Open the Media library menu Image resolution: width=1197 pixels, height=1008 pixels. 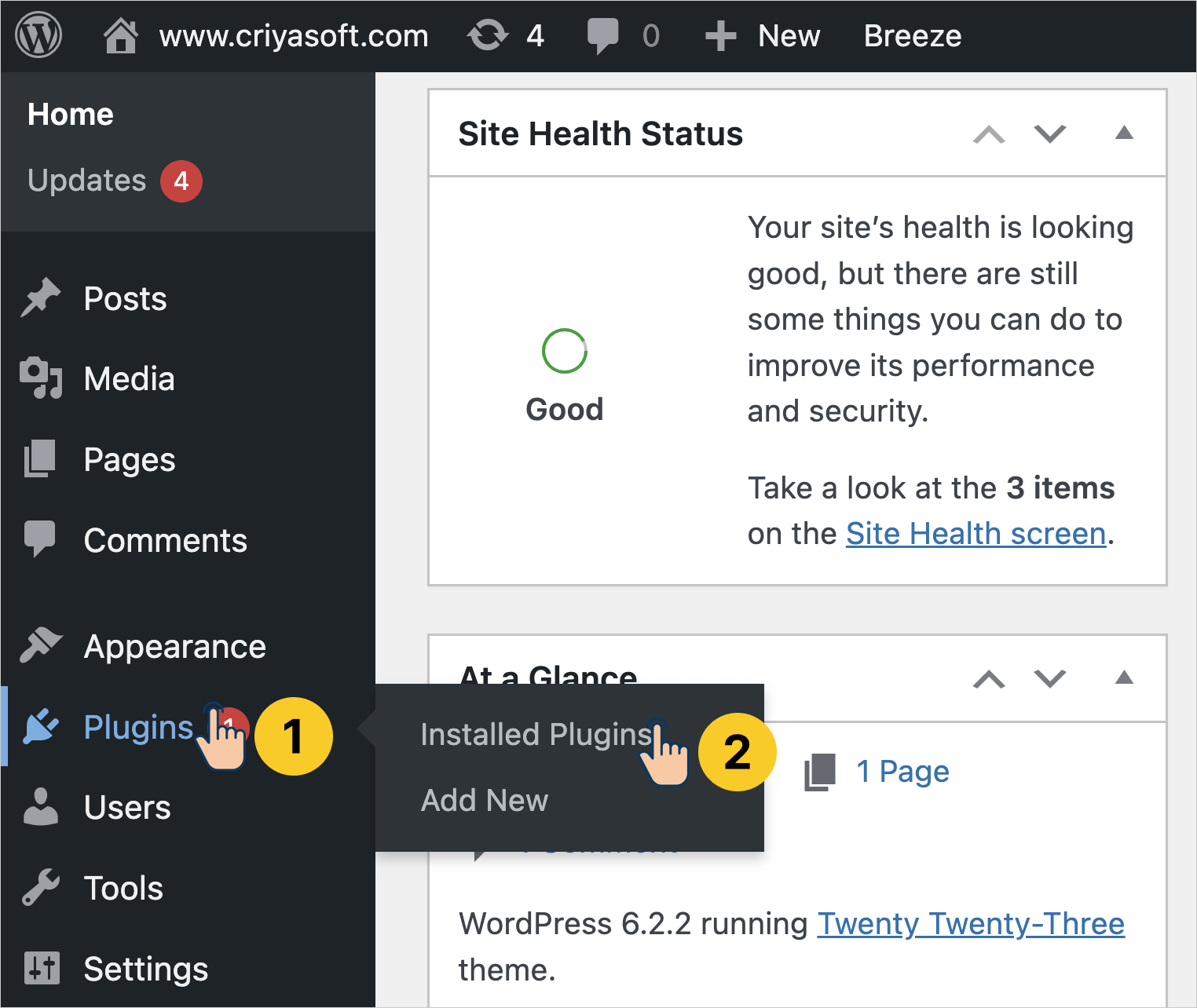point(130,379)
